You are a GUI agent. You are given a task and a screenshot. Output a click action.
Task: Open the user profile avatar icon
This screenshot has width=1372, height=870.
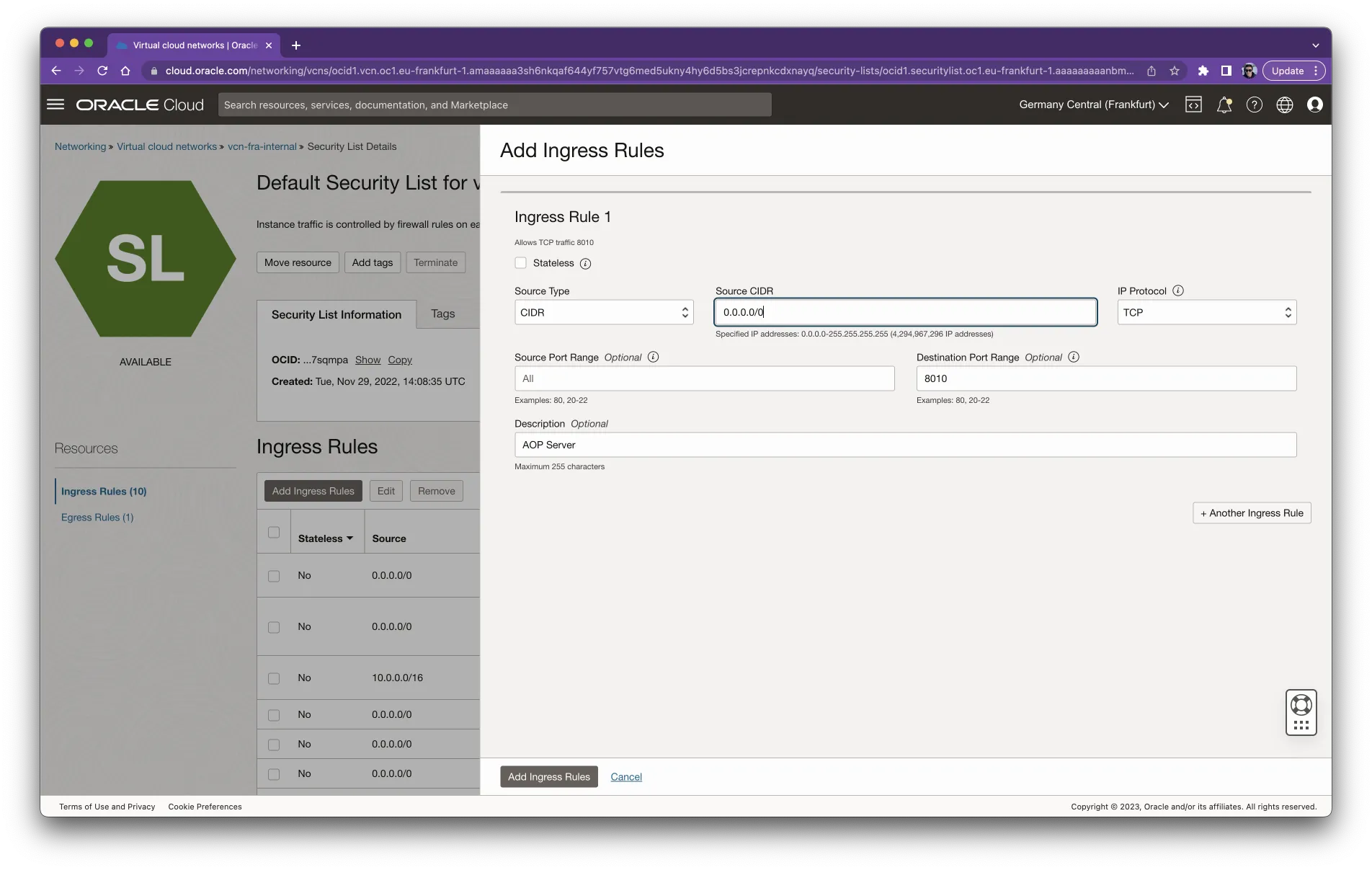pos(1315,105)
